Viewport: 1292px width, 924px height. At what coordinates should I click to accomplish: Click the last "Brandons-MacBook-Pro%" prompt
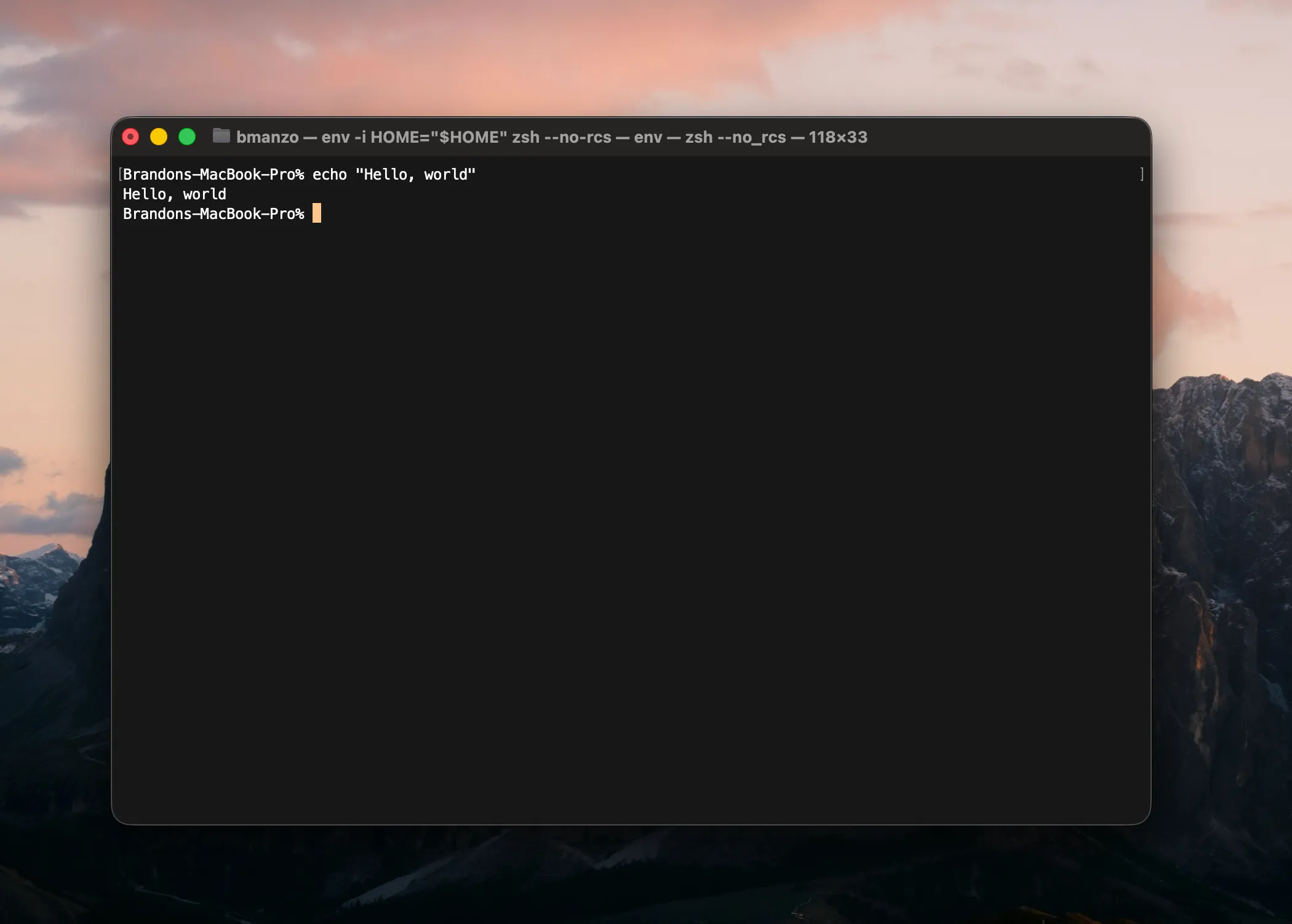point(213,214)
